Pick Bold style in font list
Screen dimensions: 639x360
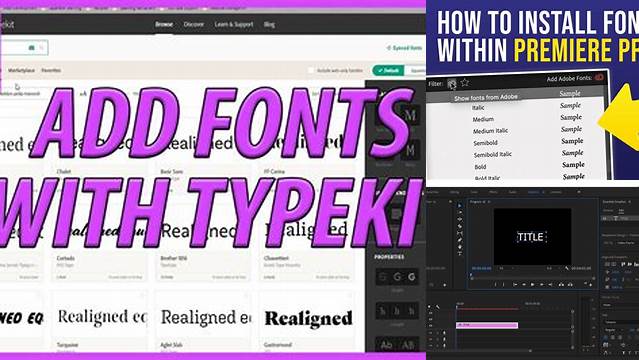point(480,167)
